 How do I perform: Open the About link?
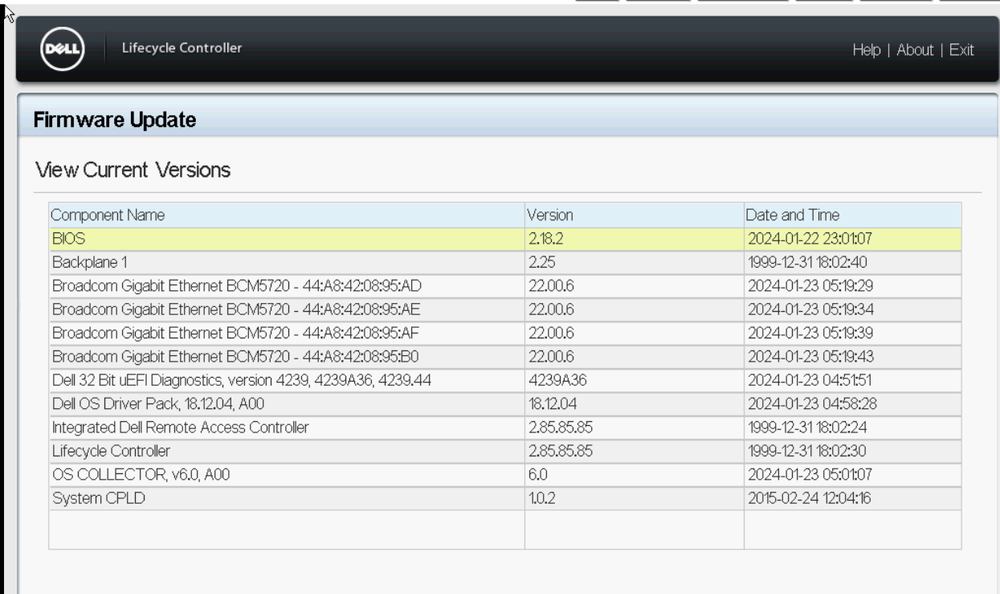tap(916, 50)
